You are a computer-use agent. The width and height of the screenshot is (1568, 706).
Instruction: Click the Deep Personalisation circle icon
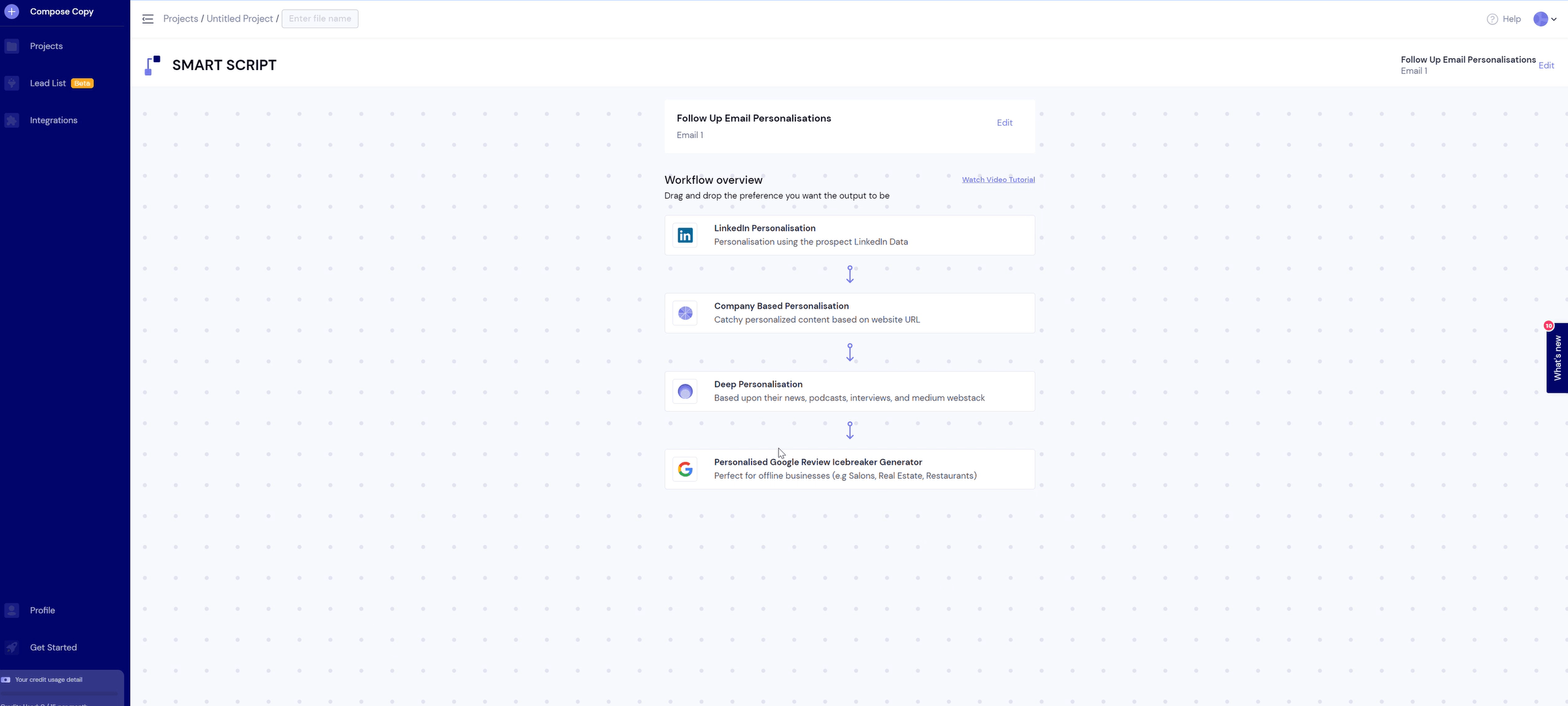[x=685, y=391]
